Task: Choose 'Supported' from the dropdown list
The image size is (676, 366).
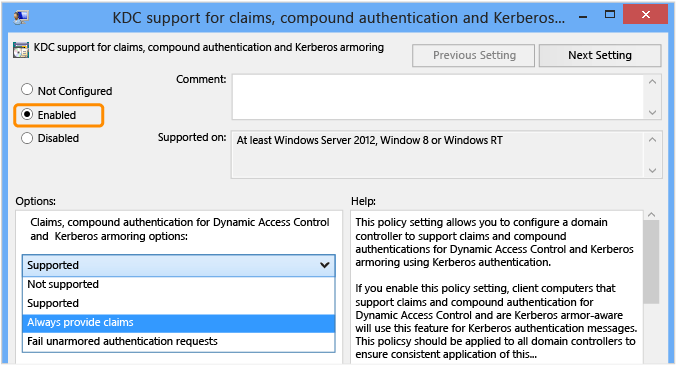Action: (x=178, y=303)
